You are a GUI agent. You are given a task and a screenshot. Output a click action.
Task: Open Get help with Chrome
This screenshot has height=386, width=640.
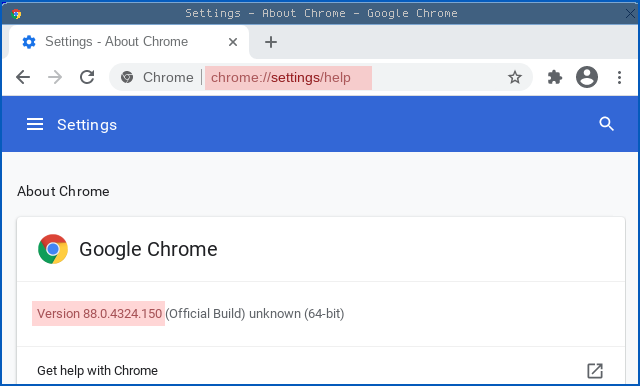click(x=321, y=370)
